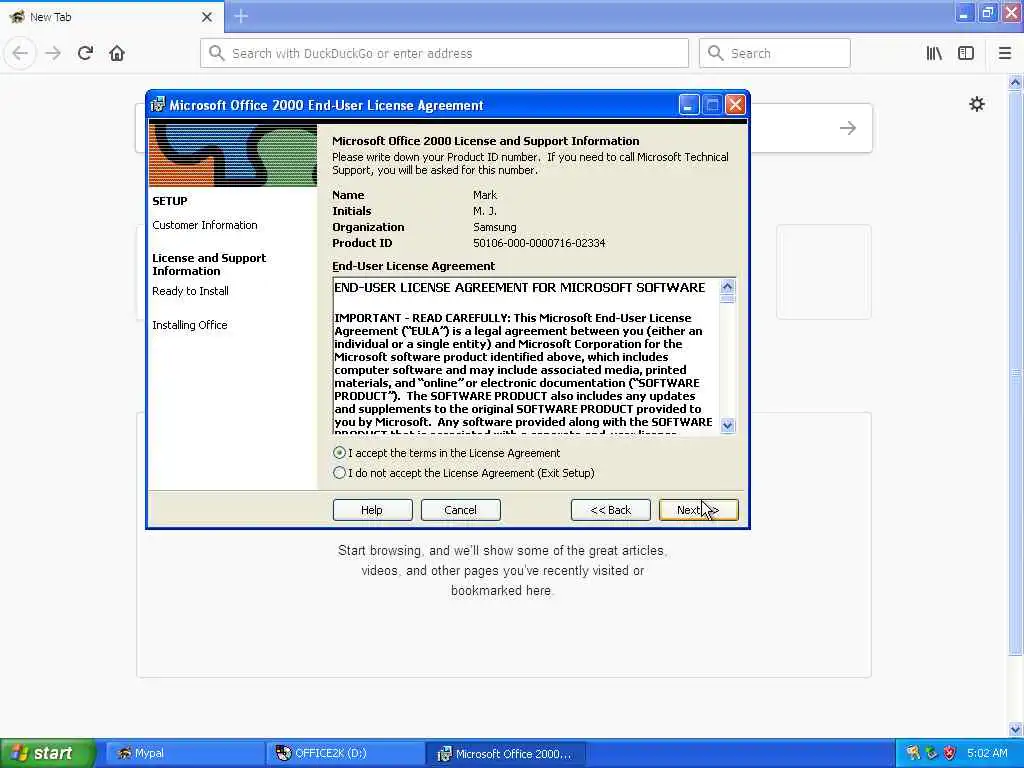Open a new tab with the plus icon
This screenshot has width=1024, height=768.
(x=241, y=16)
